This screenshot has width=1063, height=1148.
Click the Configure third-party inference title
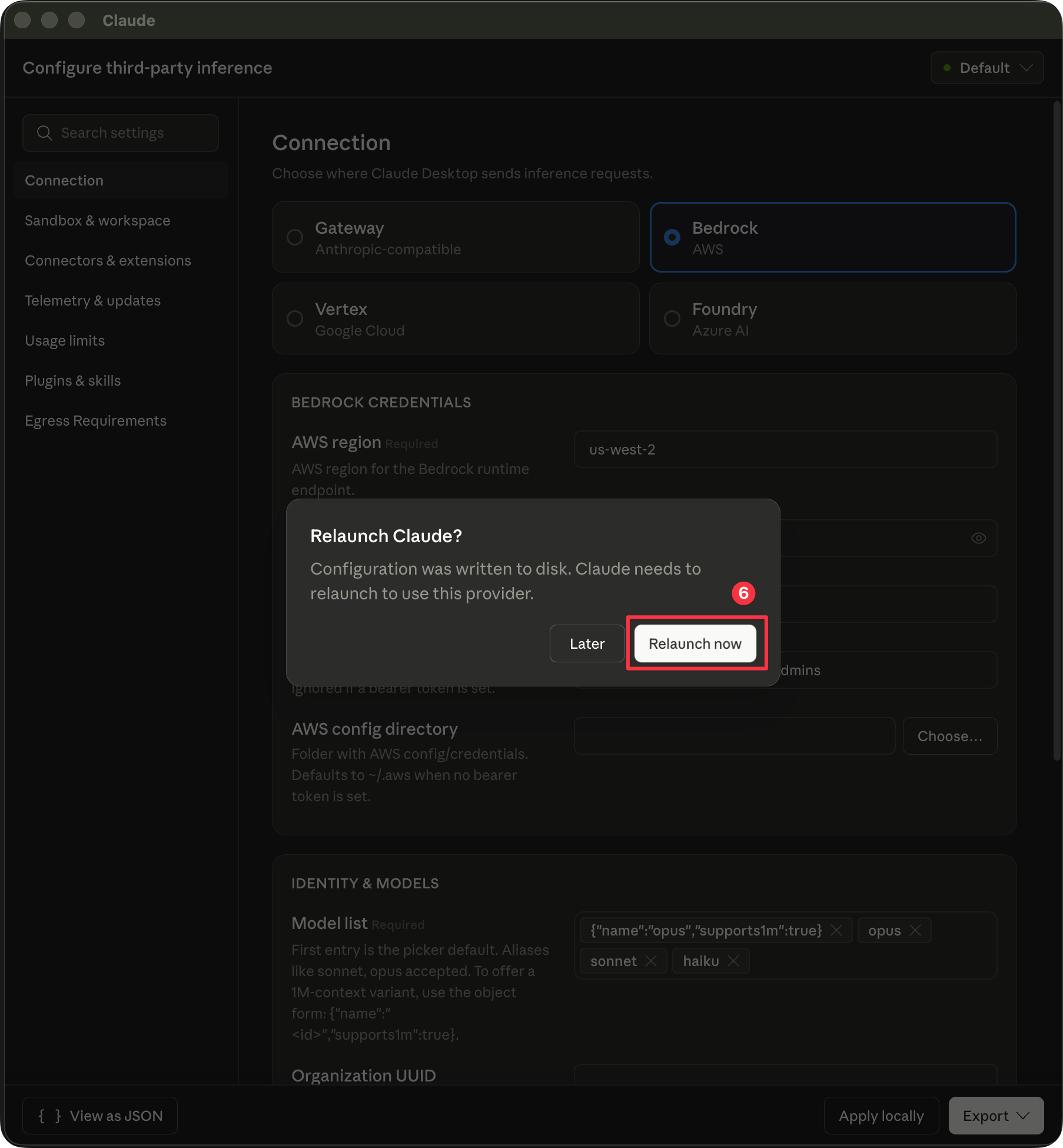click(x=147, y=68)
